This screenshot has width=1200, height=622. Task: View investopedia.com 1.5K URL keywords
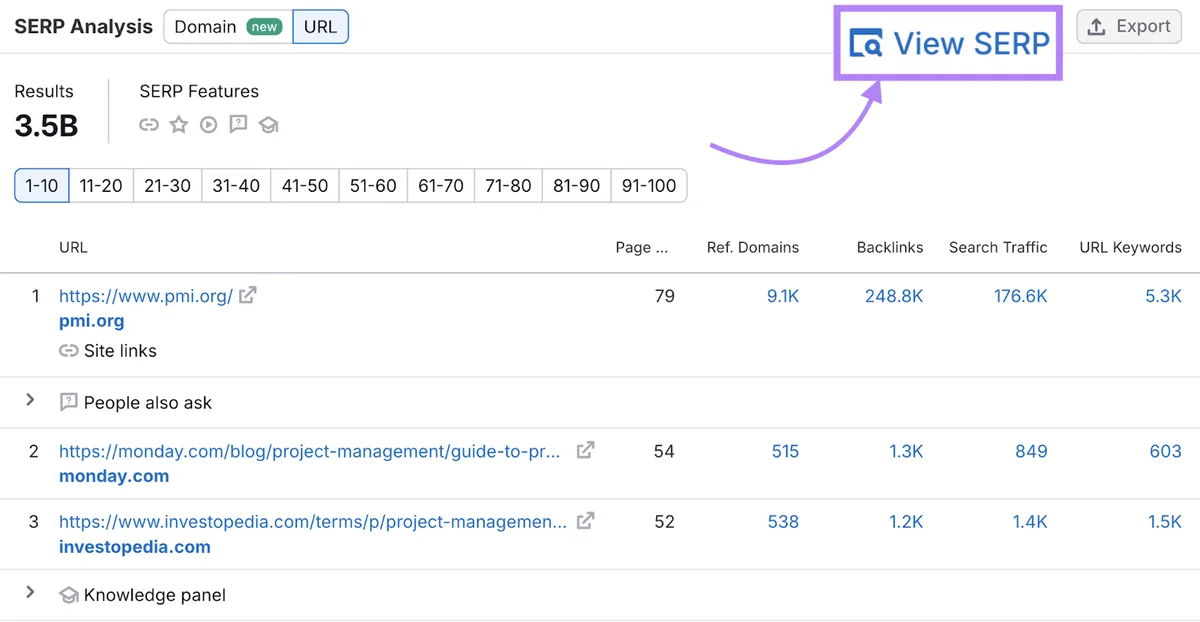coord(1165,522)
